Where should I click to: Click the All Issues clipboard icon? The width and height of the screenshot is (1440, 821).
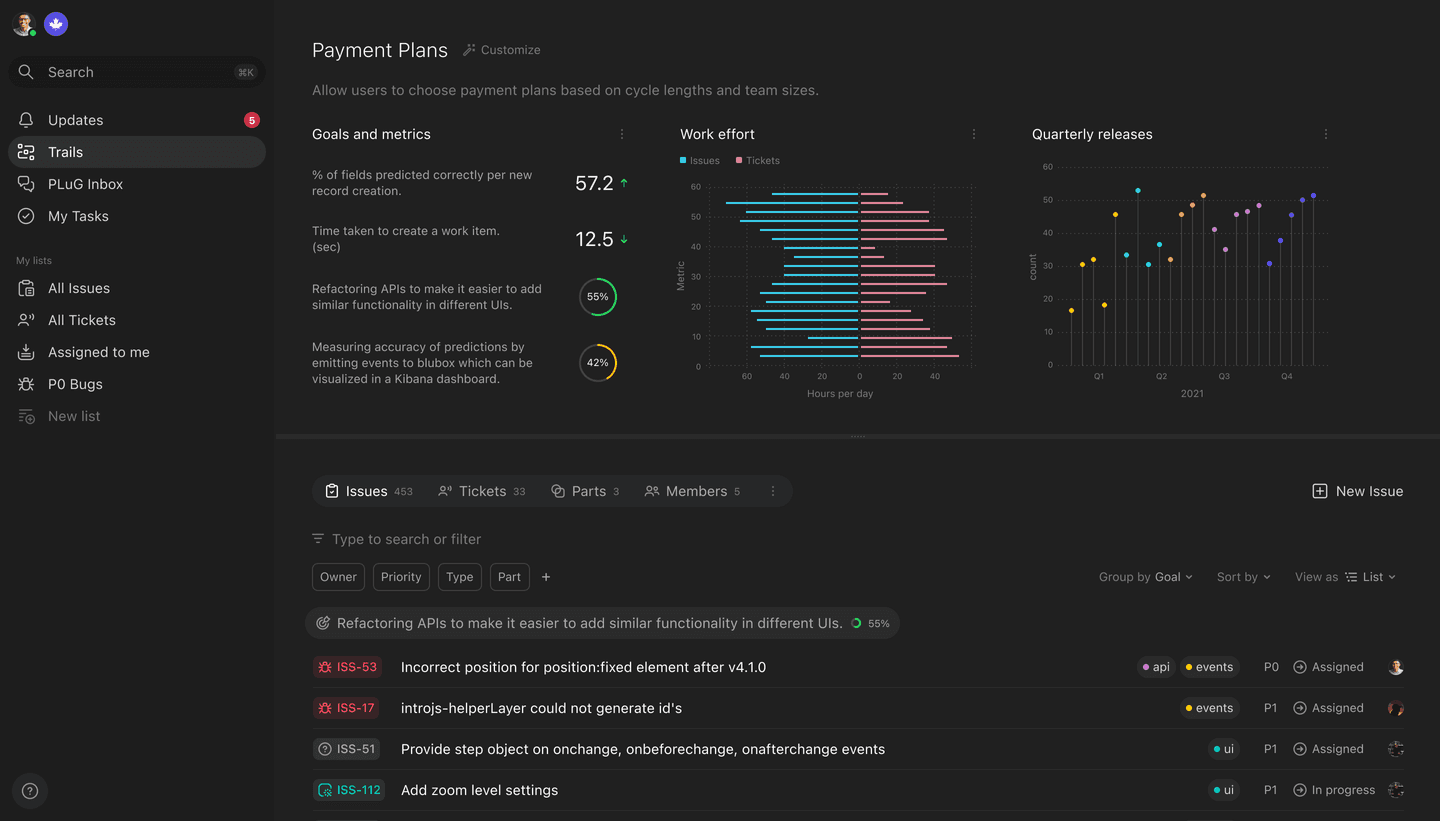27,288
